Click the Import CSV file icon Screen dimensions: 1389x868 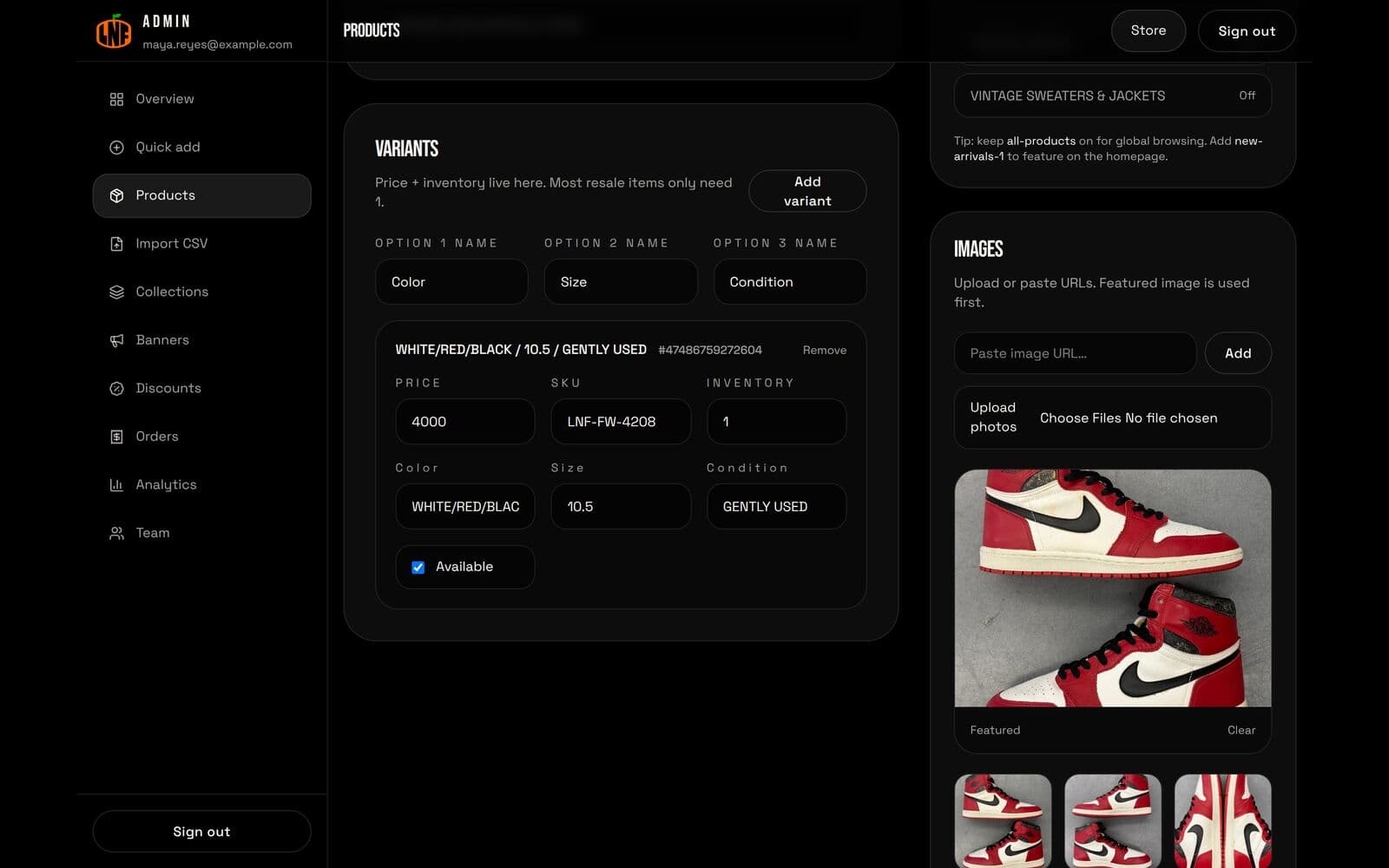116,244
